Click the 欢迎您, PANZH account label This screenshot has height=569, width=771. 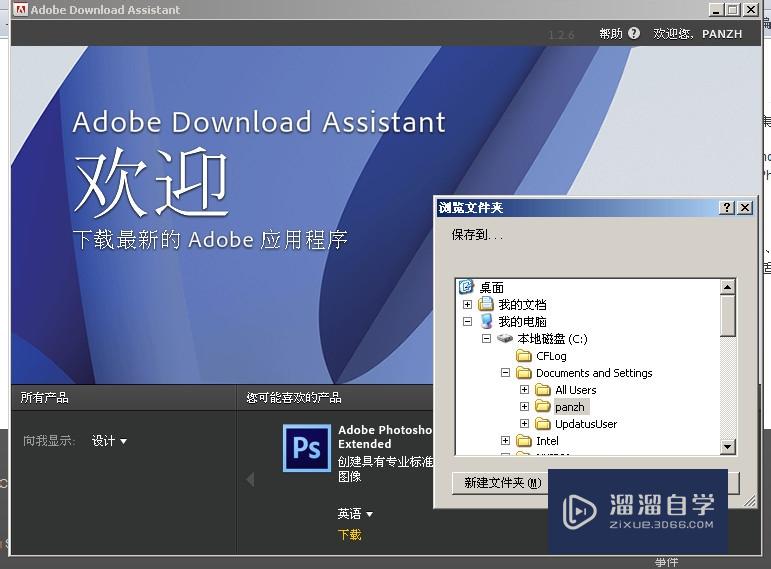coord(697,33)
